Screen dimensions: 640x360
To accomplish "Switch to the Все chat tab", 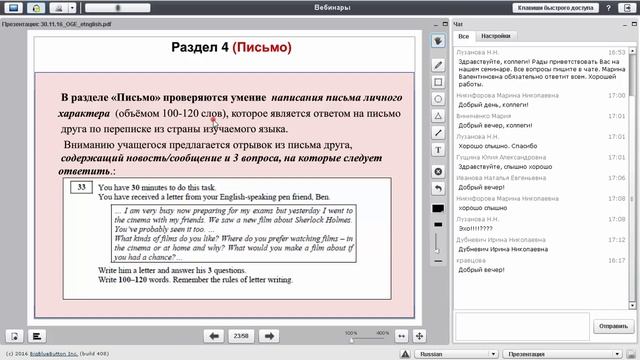I will (464, 36).
